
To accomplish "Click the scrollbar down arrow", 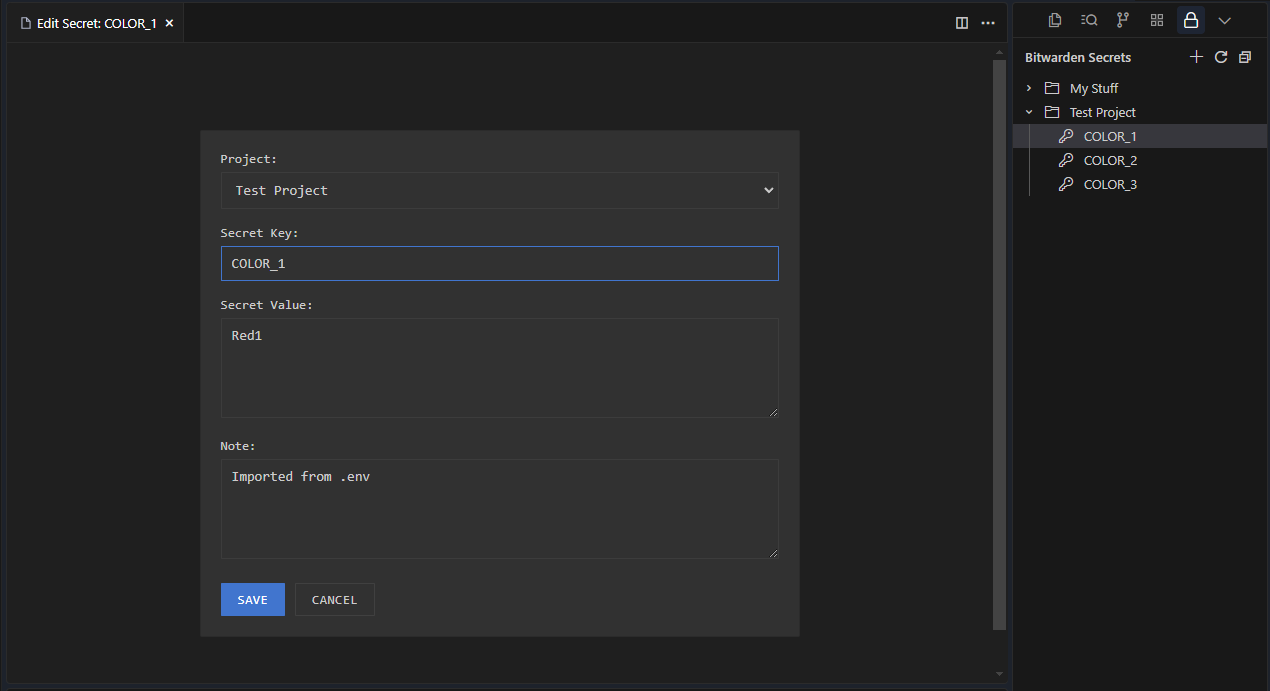I will pos(999,674).
